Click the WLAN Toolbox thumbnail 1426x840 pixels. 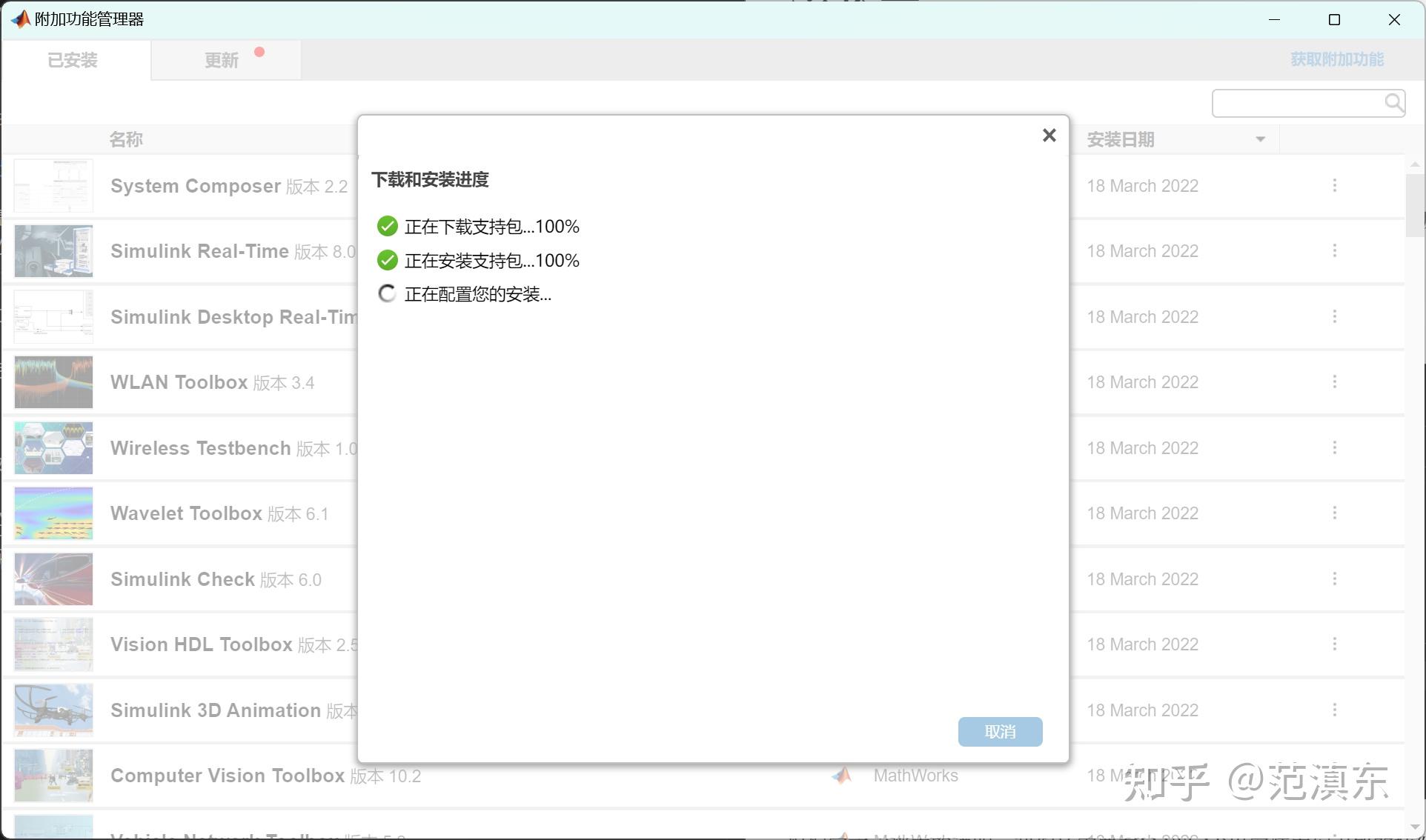pos(53,382)
